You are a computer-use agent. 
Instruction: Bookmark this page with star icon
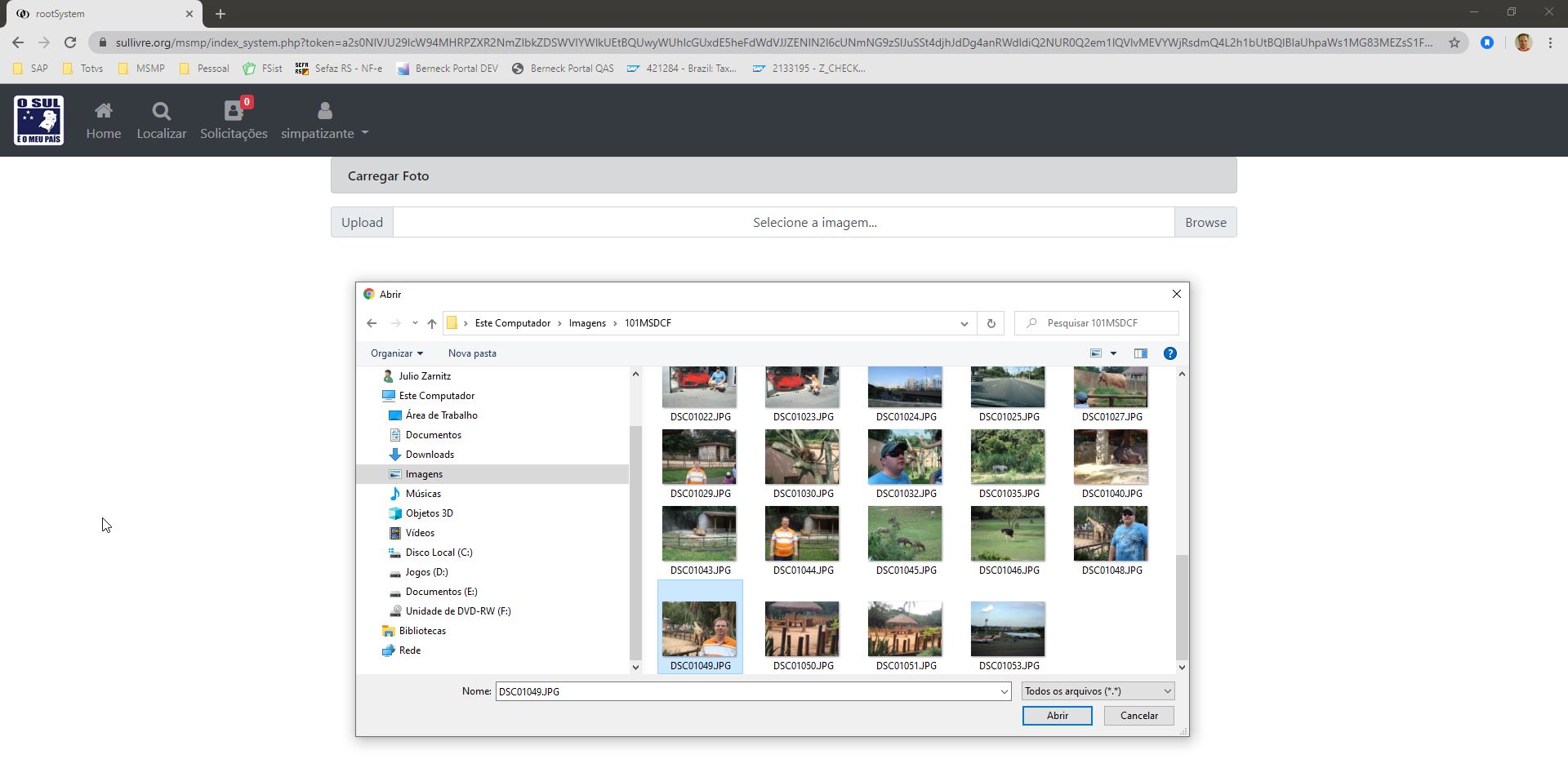point(1454,42)
